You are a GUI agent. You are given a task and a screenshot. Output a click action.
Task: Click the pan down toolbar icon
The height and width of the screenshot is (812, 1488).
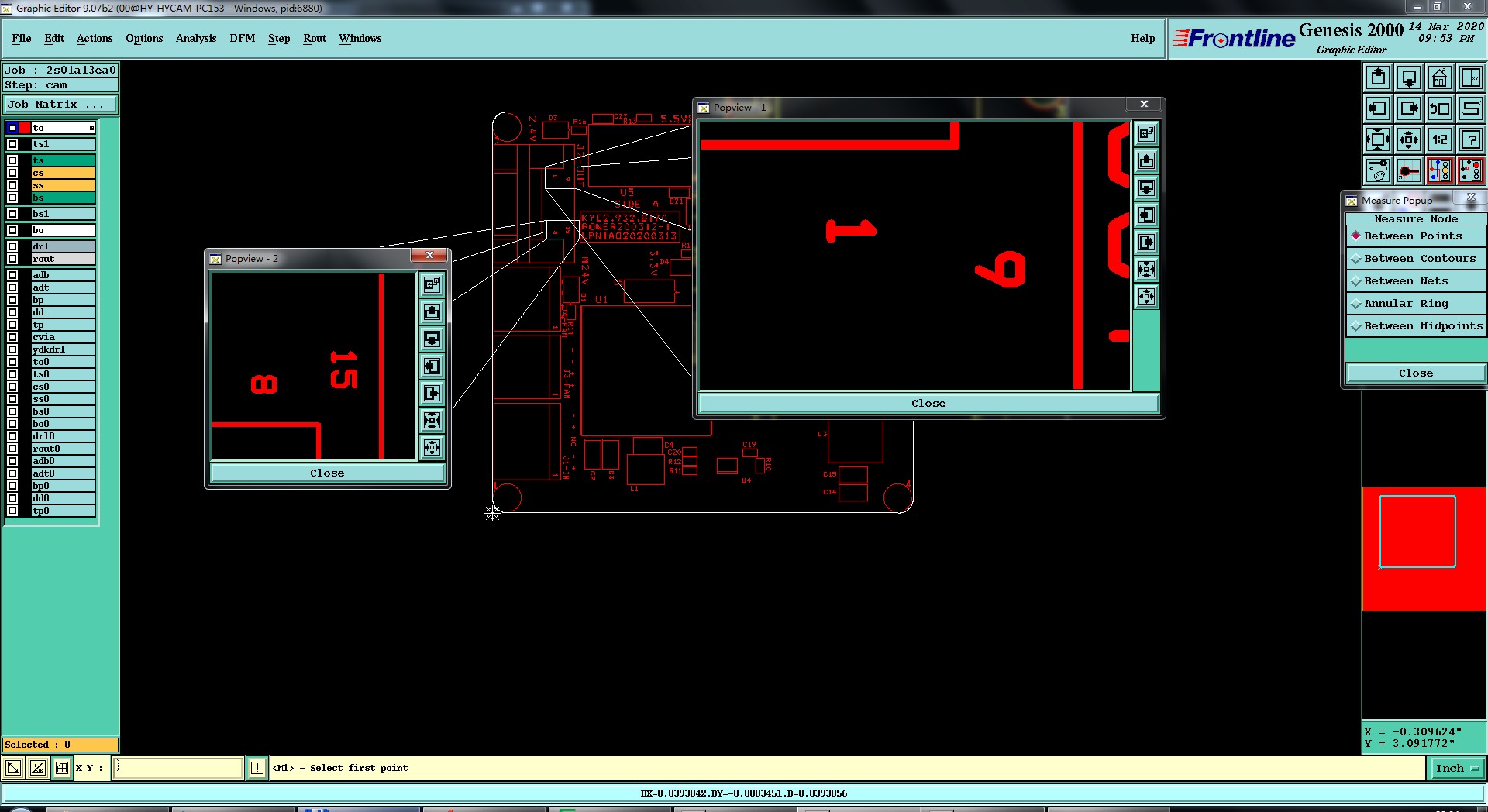click(x=1409, y=77)
